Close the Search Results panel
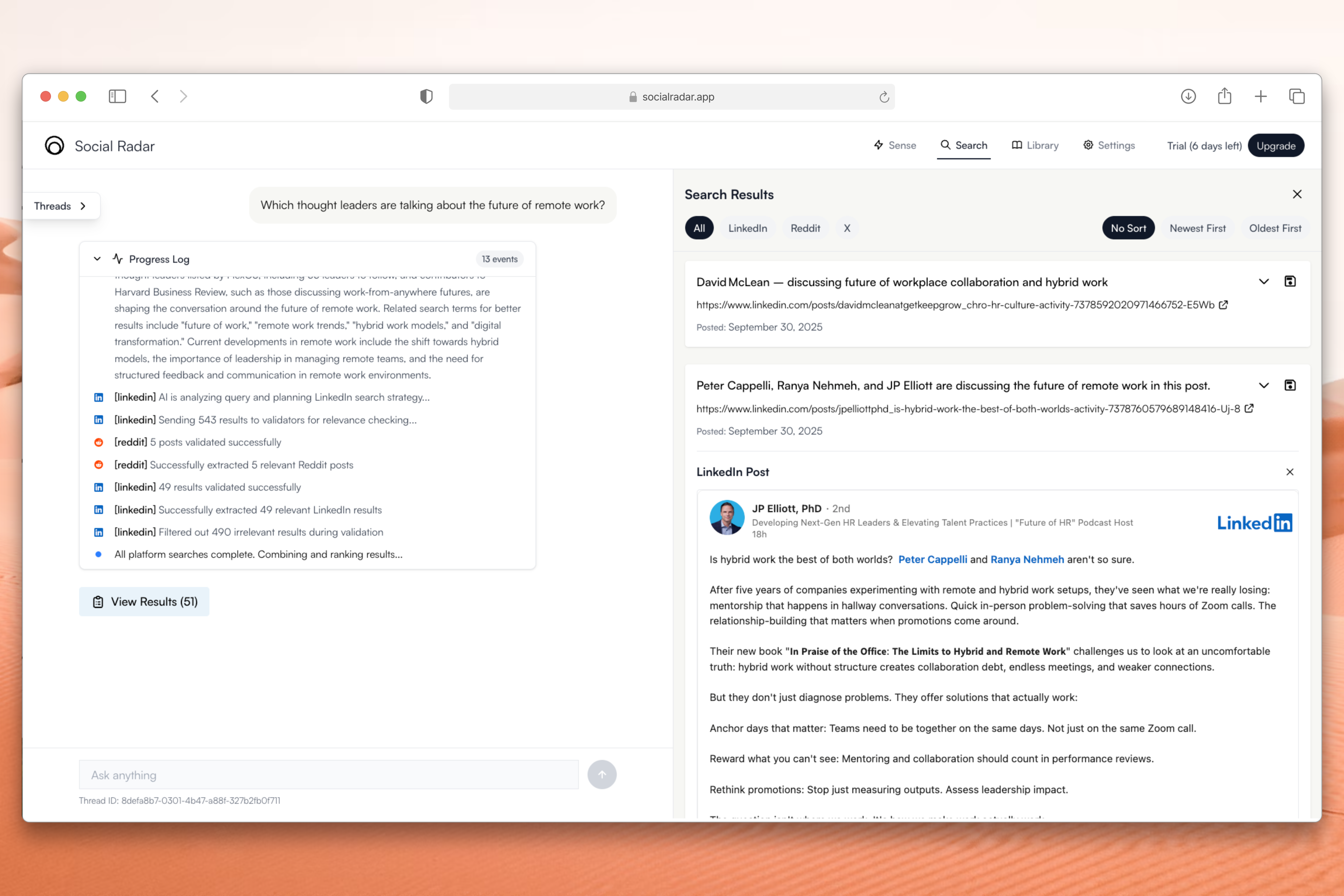The height and width of the screenshot is (896, 1344). [1297, 194]
